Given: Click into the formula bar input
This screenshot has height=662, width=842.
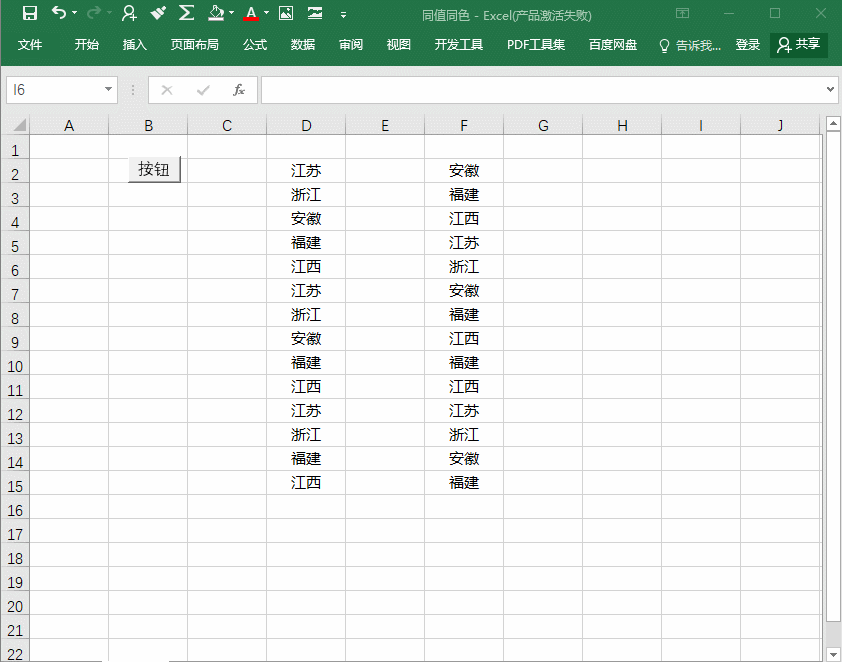Looking at the screenshot, I should pos(542,90).
